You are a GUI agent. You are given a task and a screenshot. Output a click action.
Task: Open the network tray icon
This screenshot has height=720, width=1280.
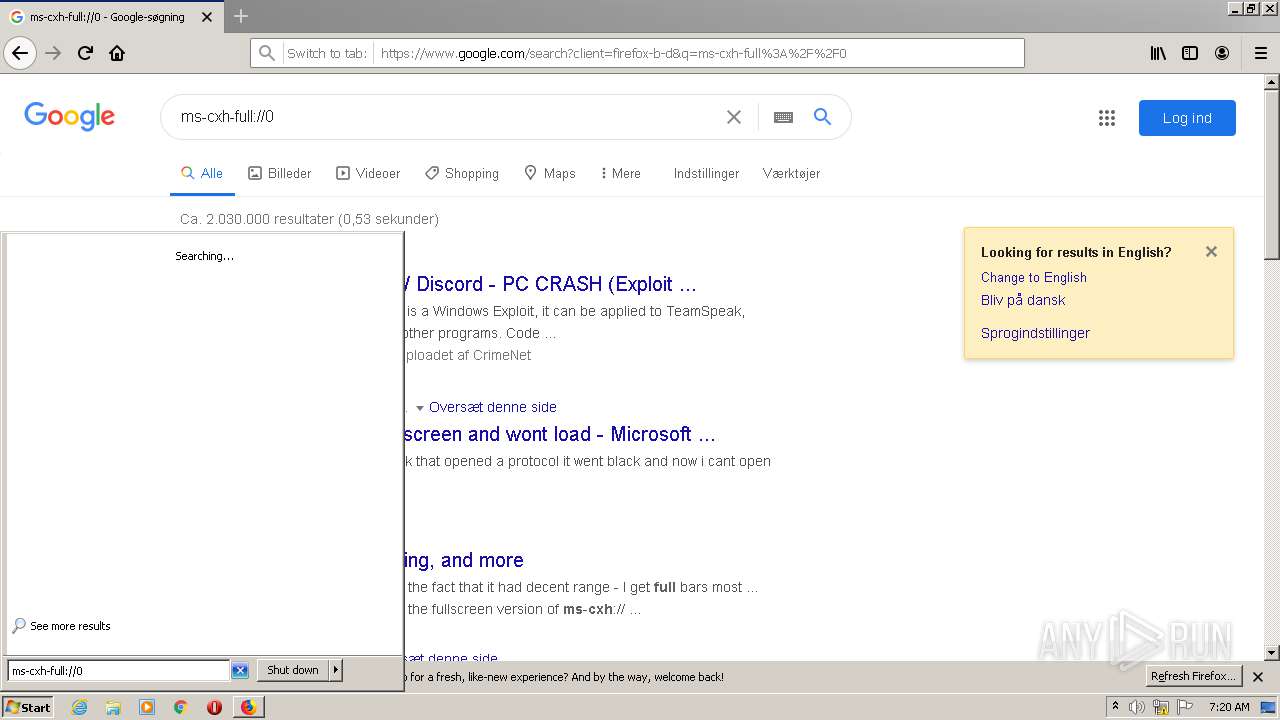(1161, 707)
